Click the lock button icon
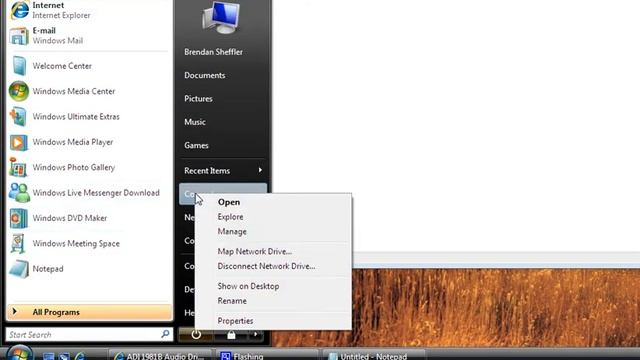 point(231,335)
